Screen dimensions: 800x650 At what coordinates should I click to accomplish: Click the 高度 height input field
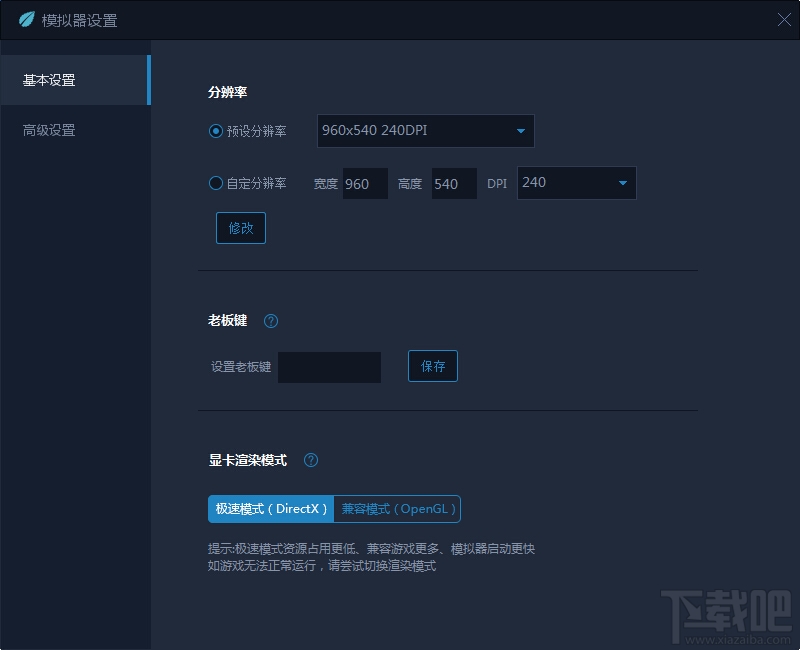click(x=453, y=184)
